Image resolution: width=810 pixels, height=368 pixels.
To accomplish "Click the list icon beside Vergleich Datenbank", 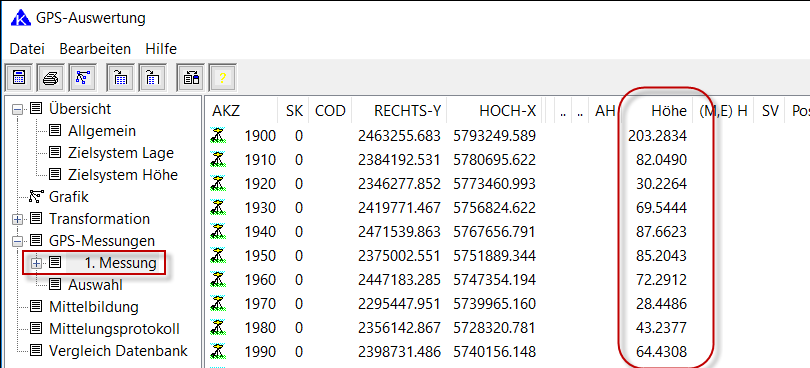I will 36,350.
